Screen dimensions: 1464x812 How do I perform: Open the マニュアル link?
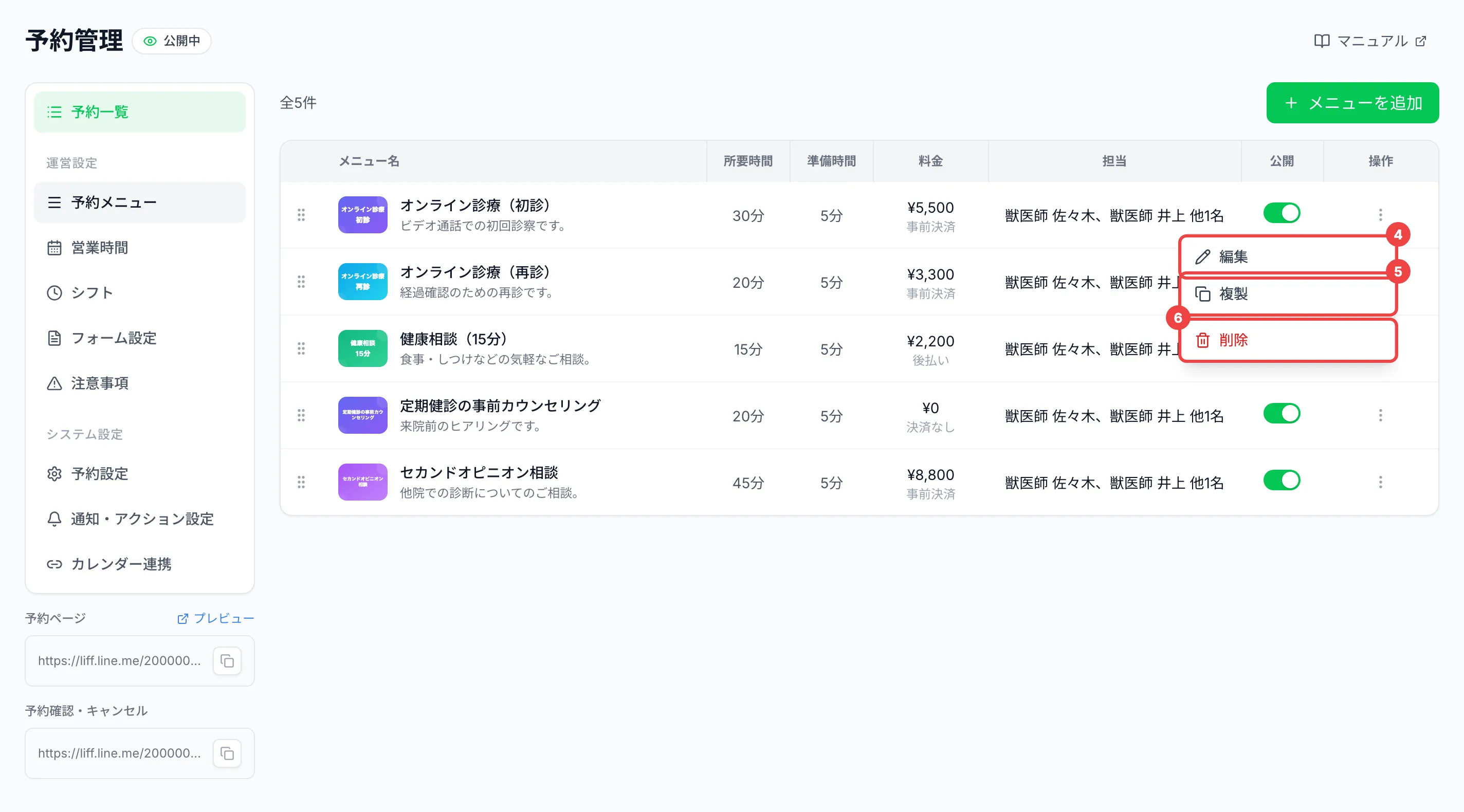(1369, 41)
